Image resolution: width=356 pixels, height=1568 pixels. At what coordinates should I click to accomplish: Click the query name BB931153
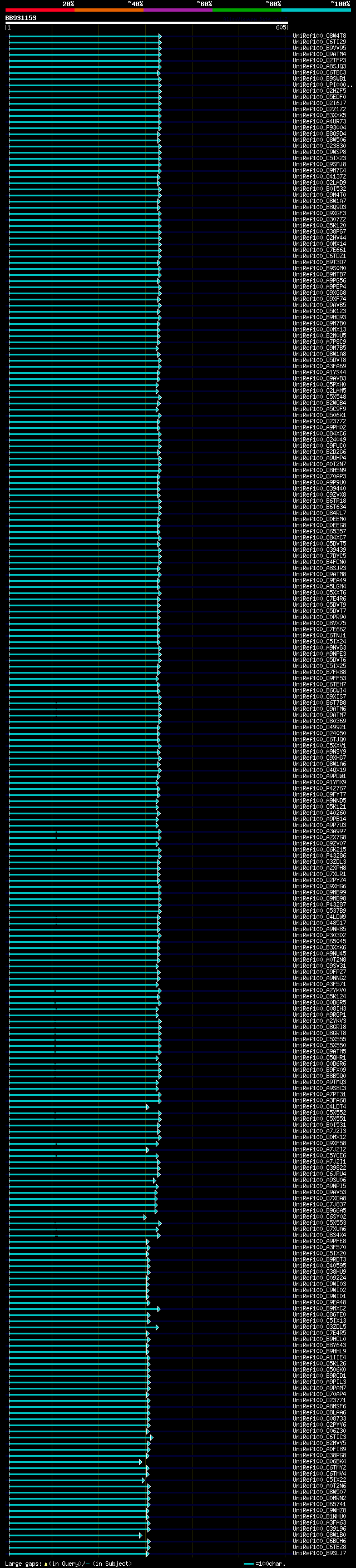tap(21, 18)
